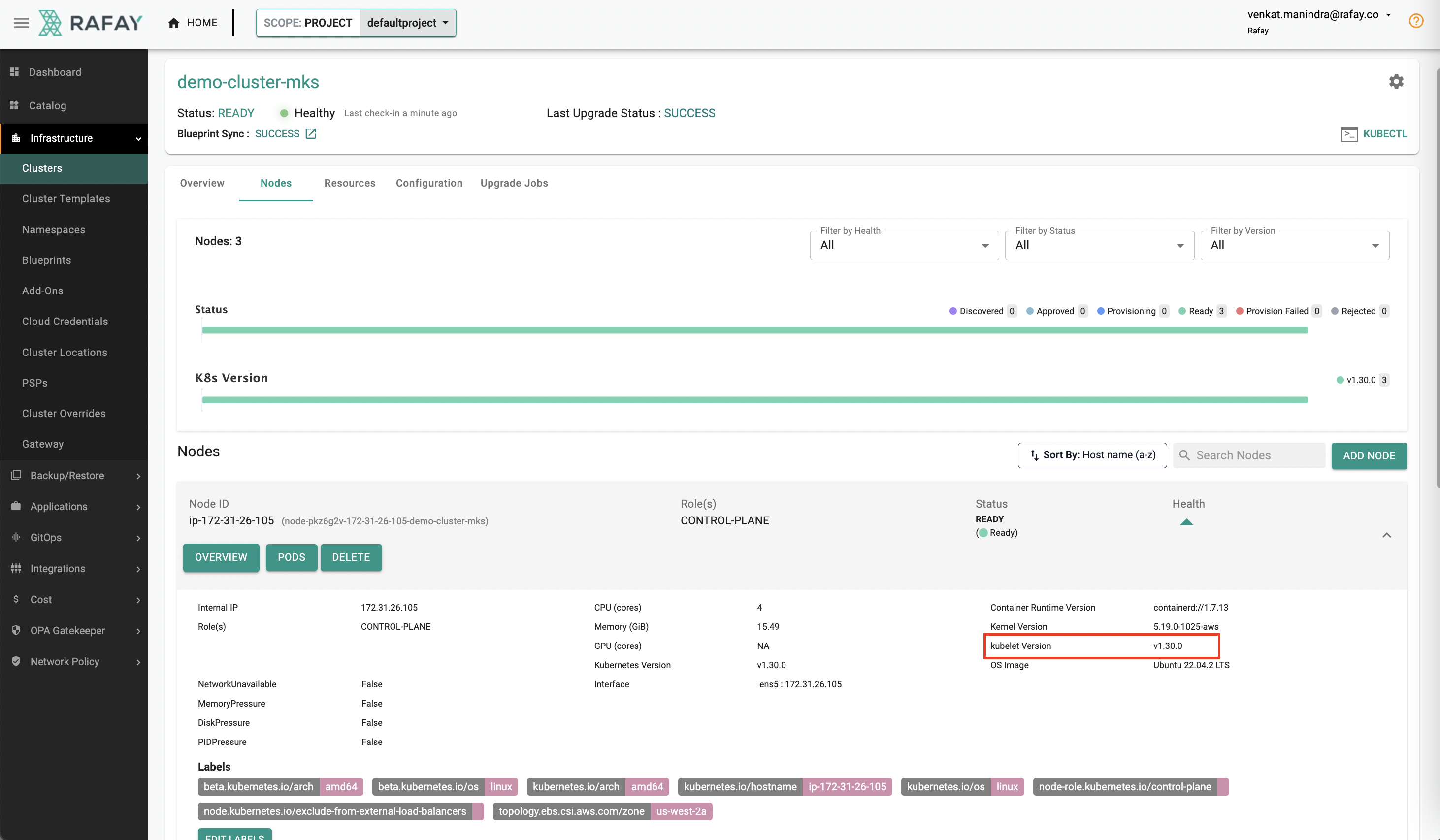1440x840 pixels.
Task: Click the Dashboard sidebar icon
Action: point(15,72)
